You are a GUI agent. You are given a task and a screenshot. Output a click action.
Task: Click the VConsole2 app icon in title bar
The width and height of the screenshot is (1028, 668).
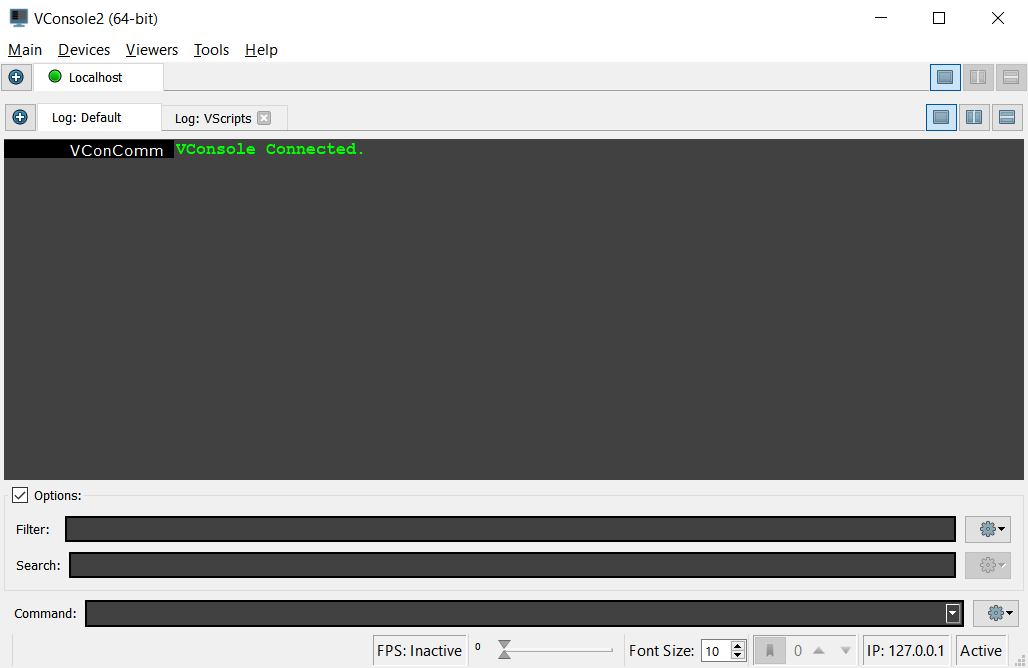18,18
